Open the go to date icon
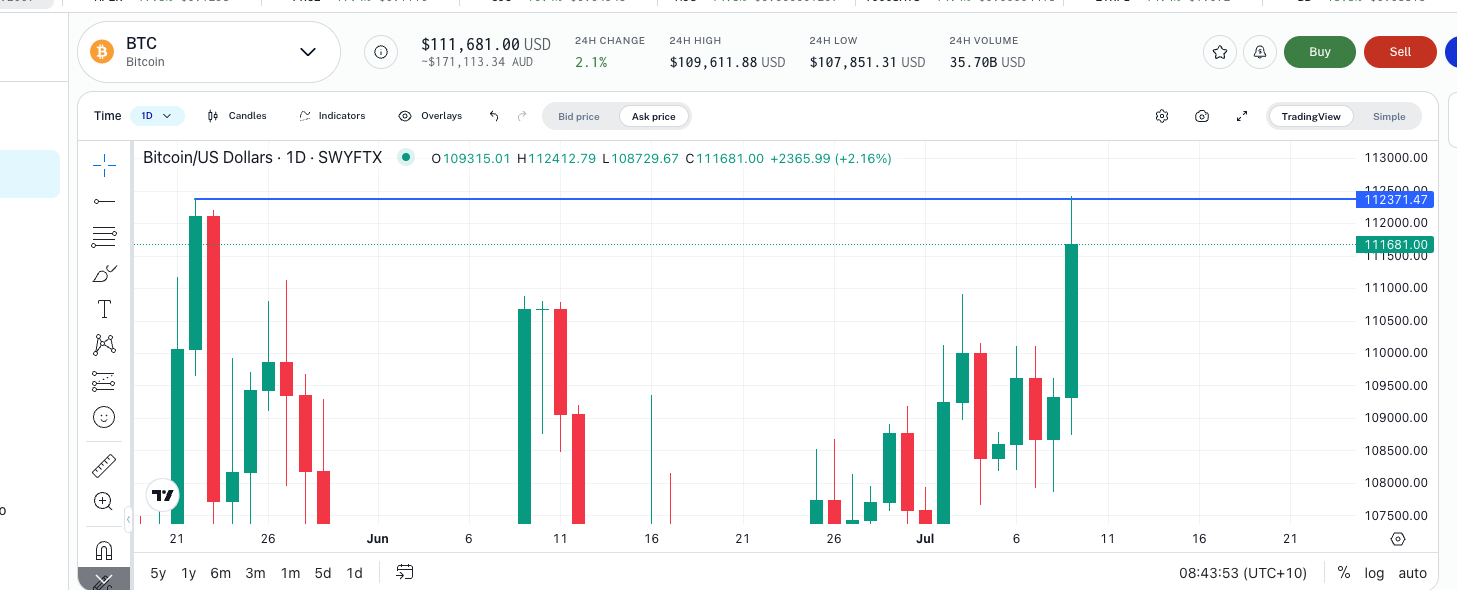1457x590 pixels. [x=405, y=573]
